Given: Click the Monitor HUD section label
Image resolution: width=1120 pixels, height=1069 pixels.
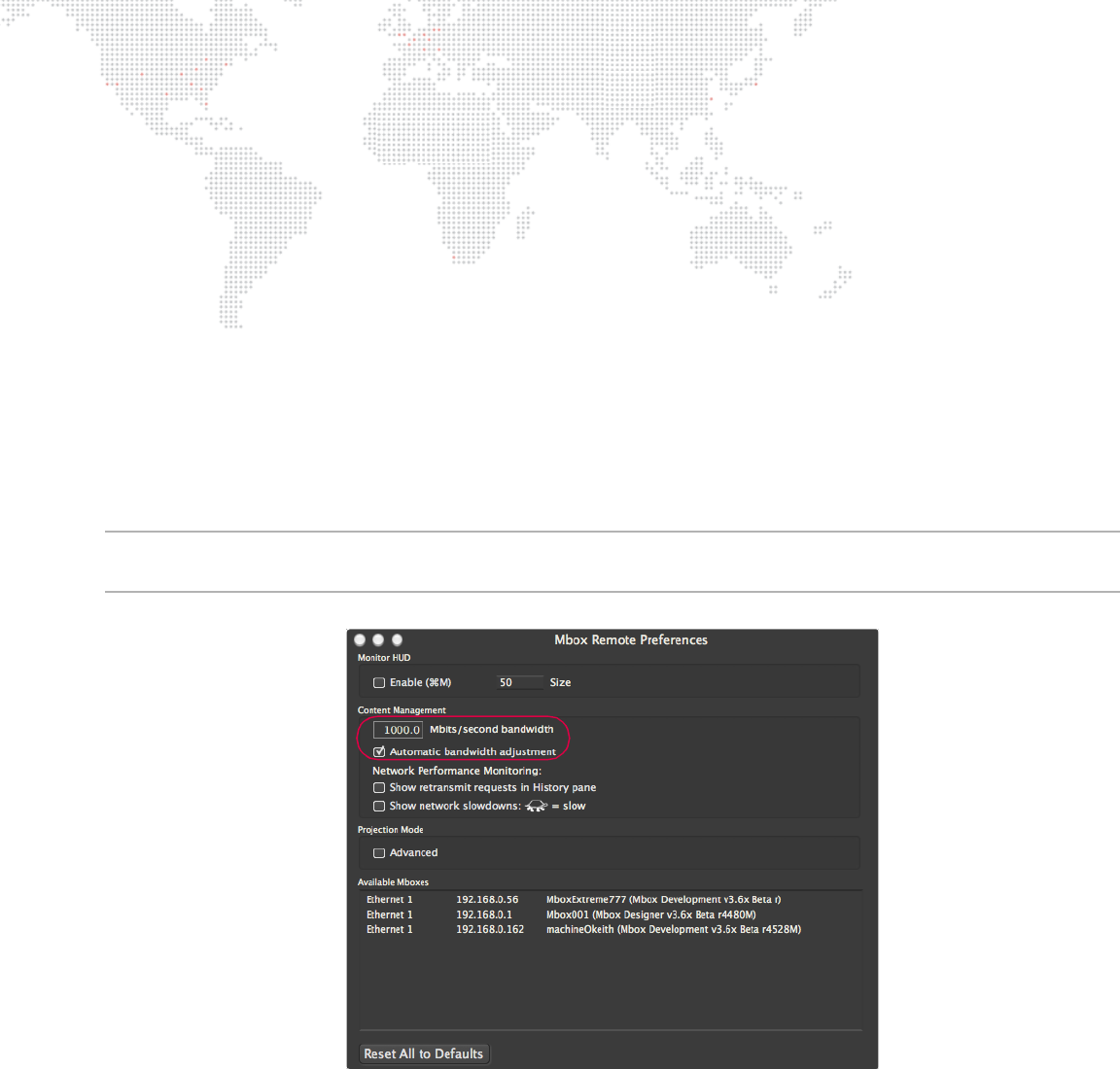Looking at the screenshot, I should (x=384, y=658).
